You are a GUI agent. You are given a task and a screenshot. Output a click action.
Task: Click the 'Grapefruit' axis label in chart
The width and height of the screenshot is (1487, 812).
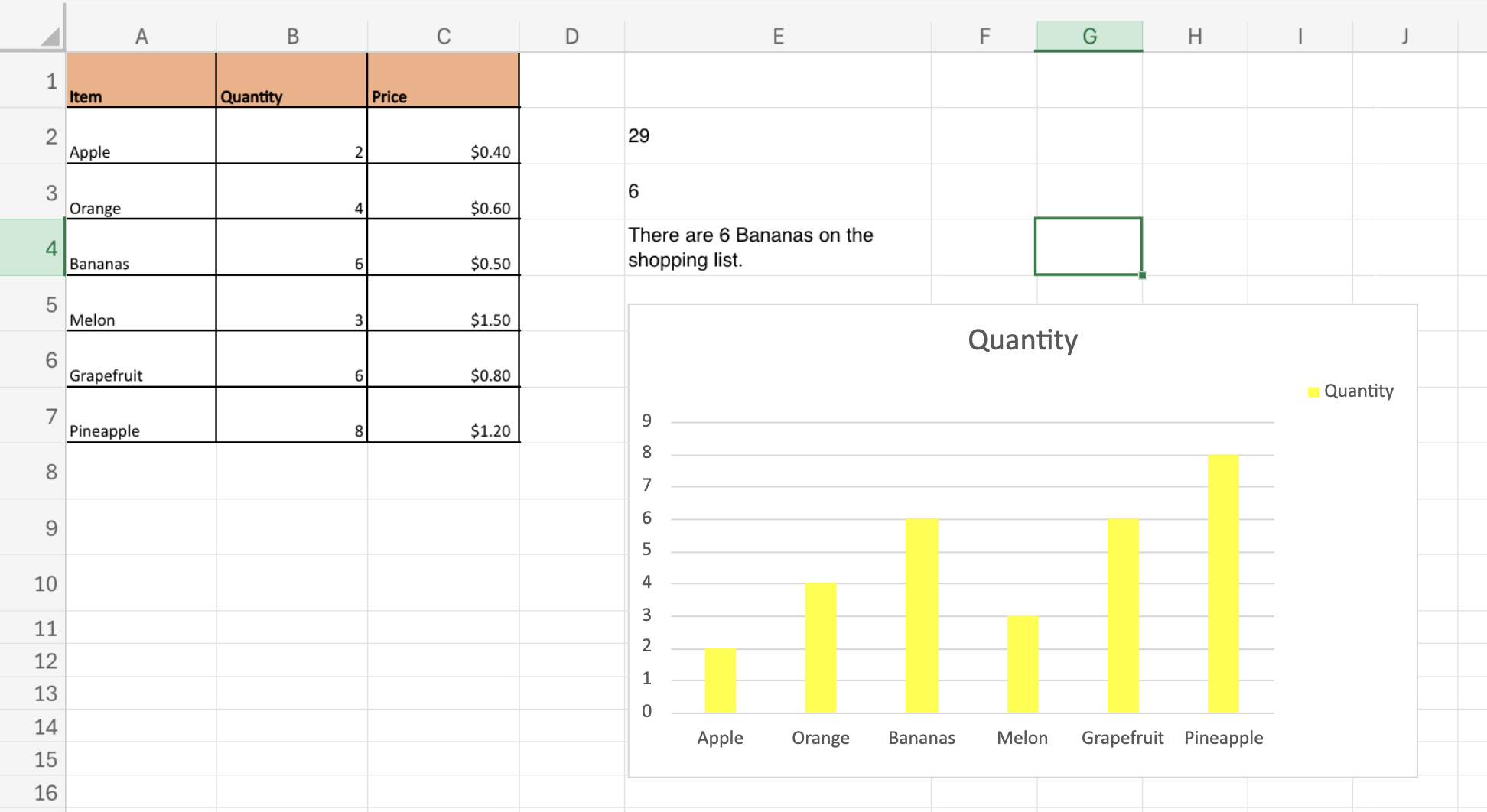point(1122,738)
